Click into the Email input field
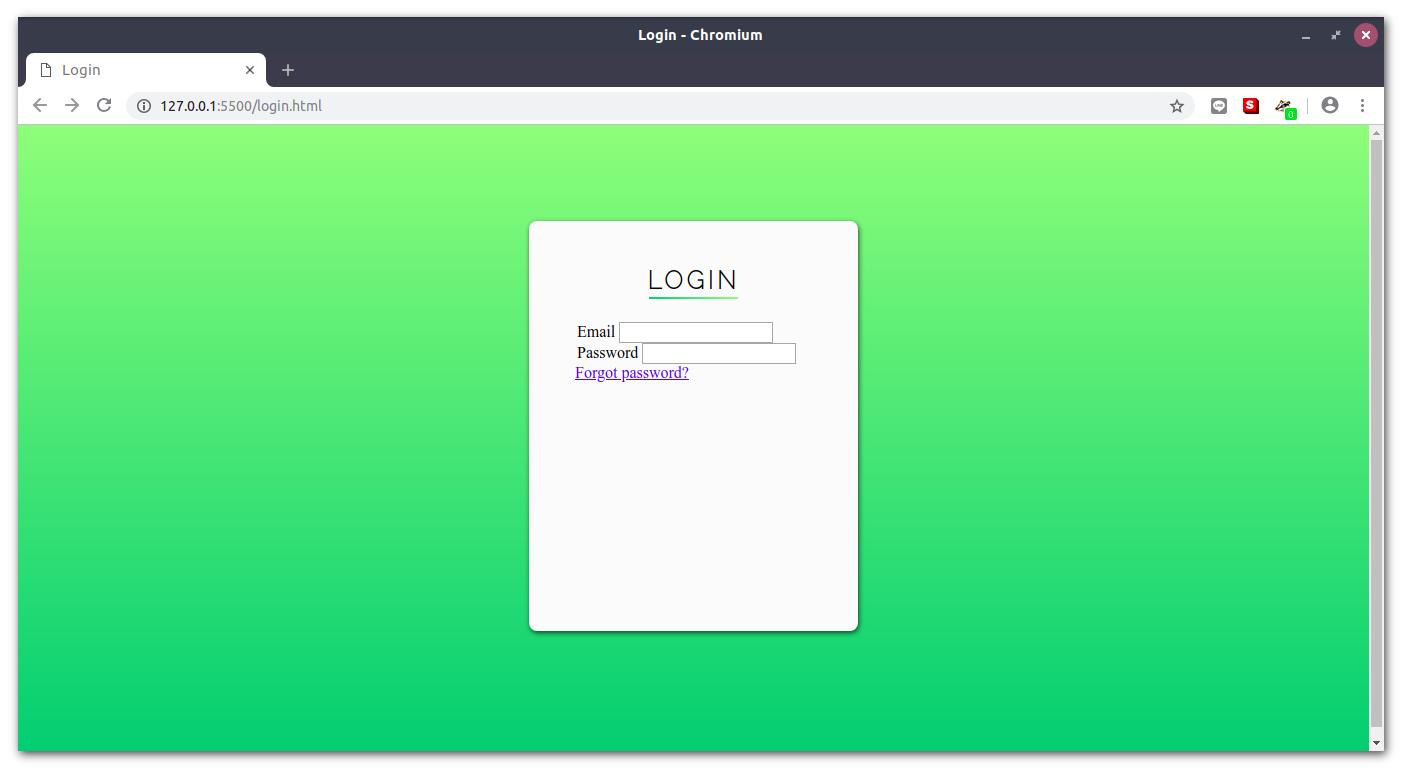The width and height of the screenshot is (1410, 778). [696, 332]
